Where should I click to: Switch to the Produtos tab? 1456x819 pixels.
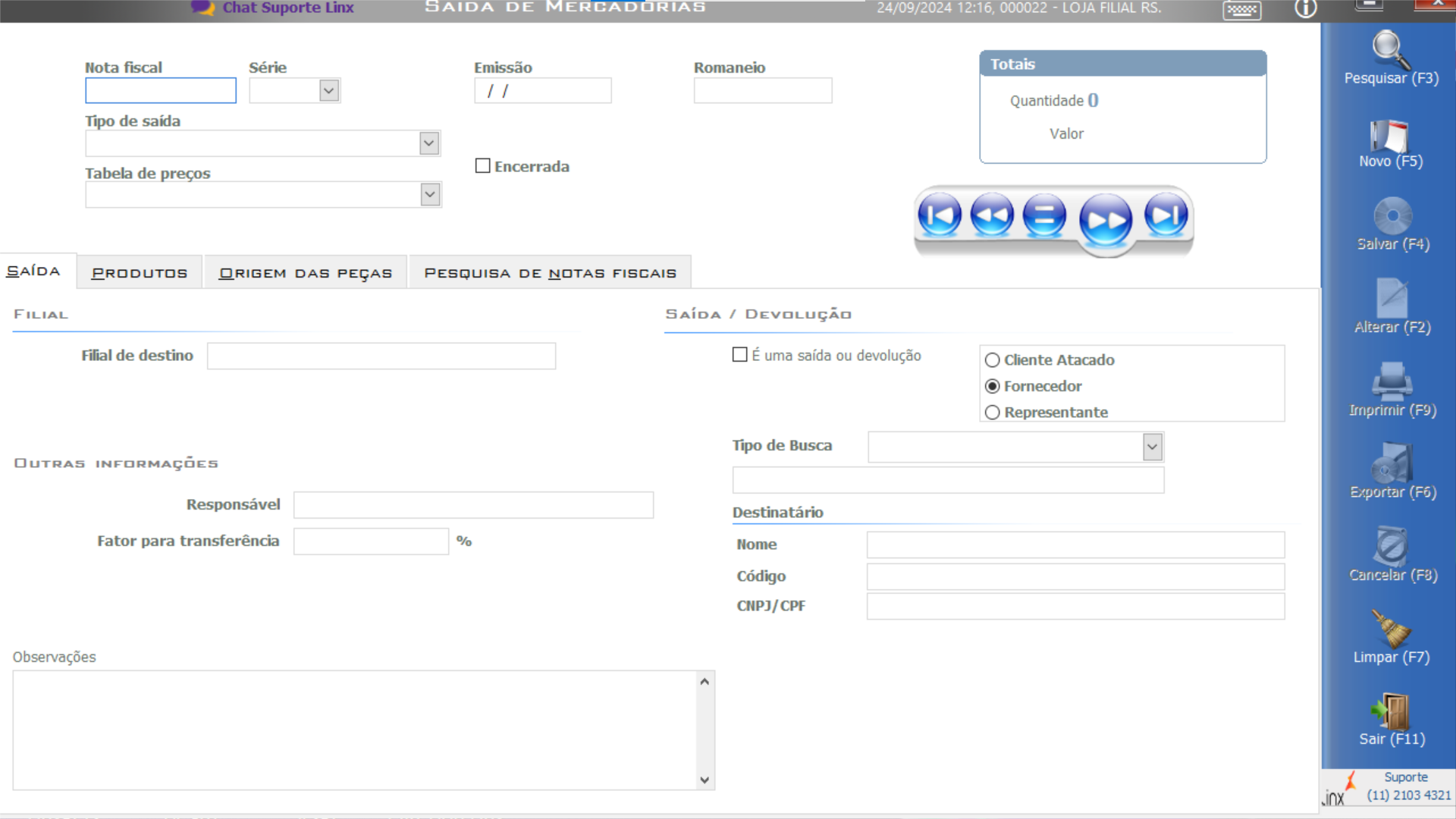140,273
